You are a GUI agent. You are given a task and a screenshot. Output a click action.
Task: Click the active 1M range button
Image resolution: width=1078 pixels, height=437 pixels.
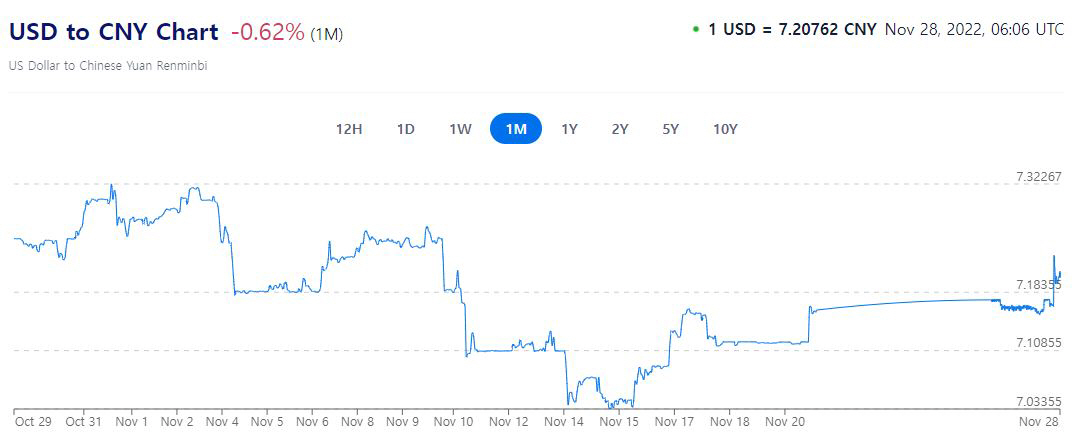click(x=516, y=129)
